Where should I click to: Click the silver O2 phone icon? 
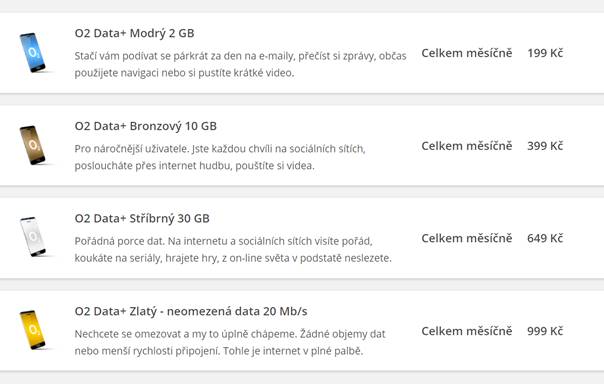tap(33, 236)
